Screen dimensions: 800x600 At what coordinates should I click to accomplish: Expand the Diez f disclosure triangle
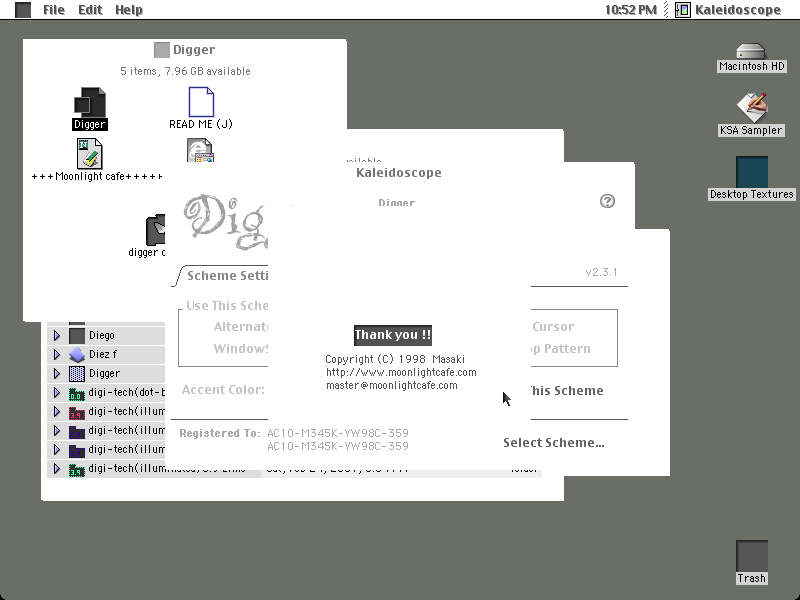click(57, 354)
